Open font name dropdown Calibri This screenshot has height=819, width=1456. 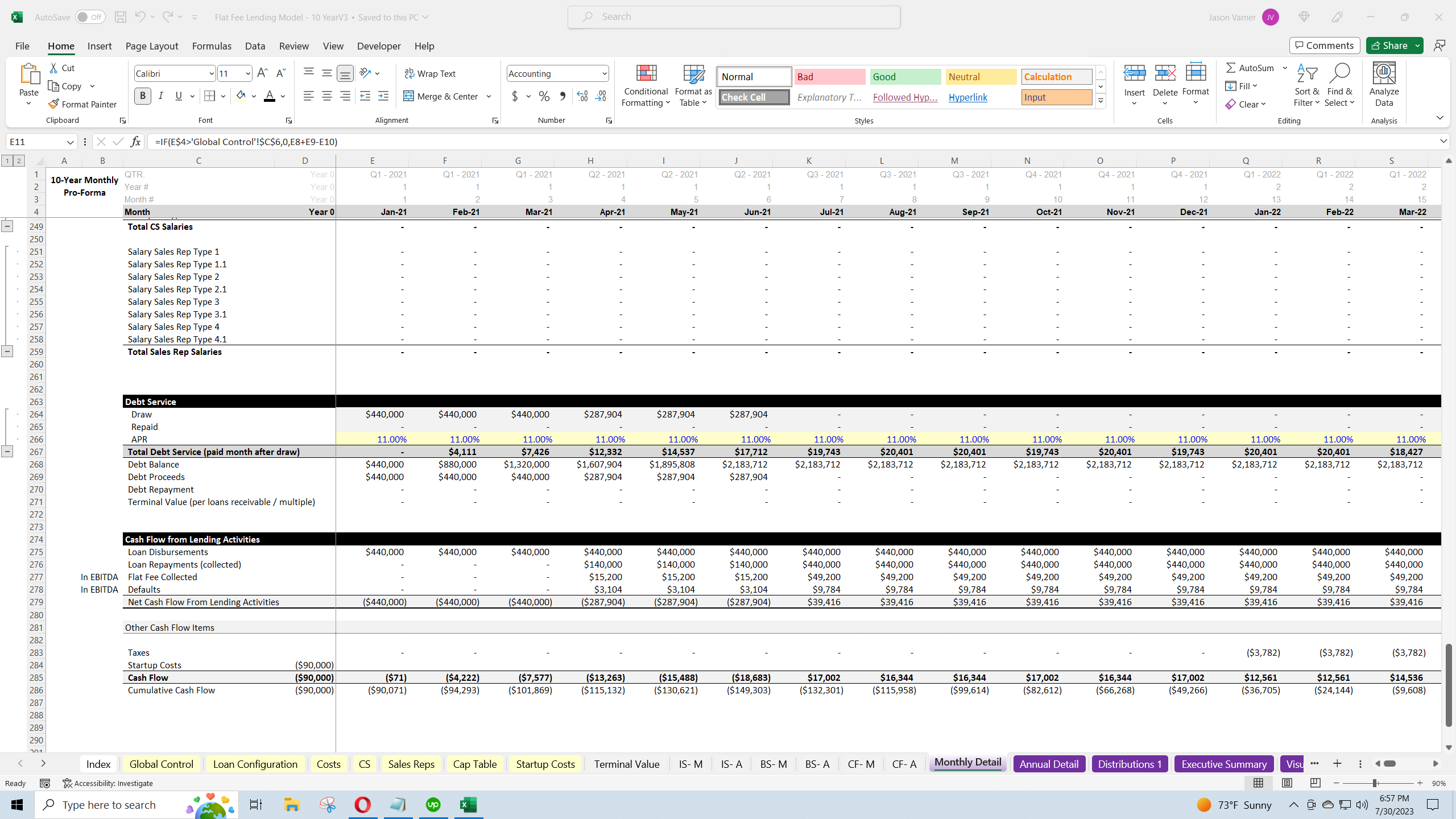coord(211,73)
